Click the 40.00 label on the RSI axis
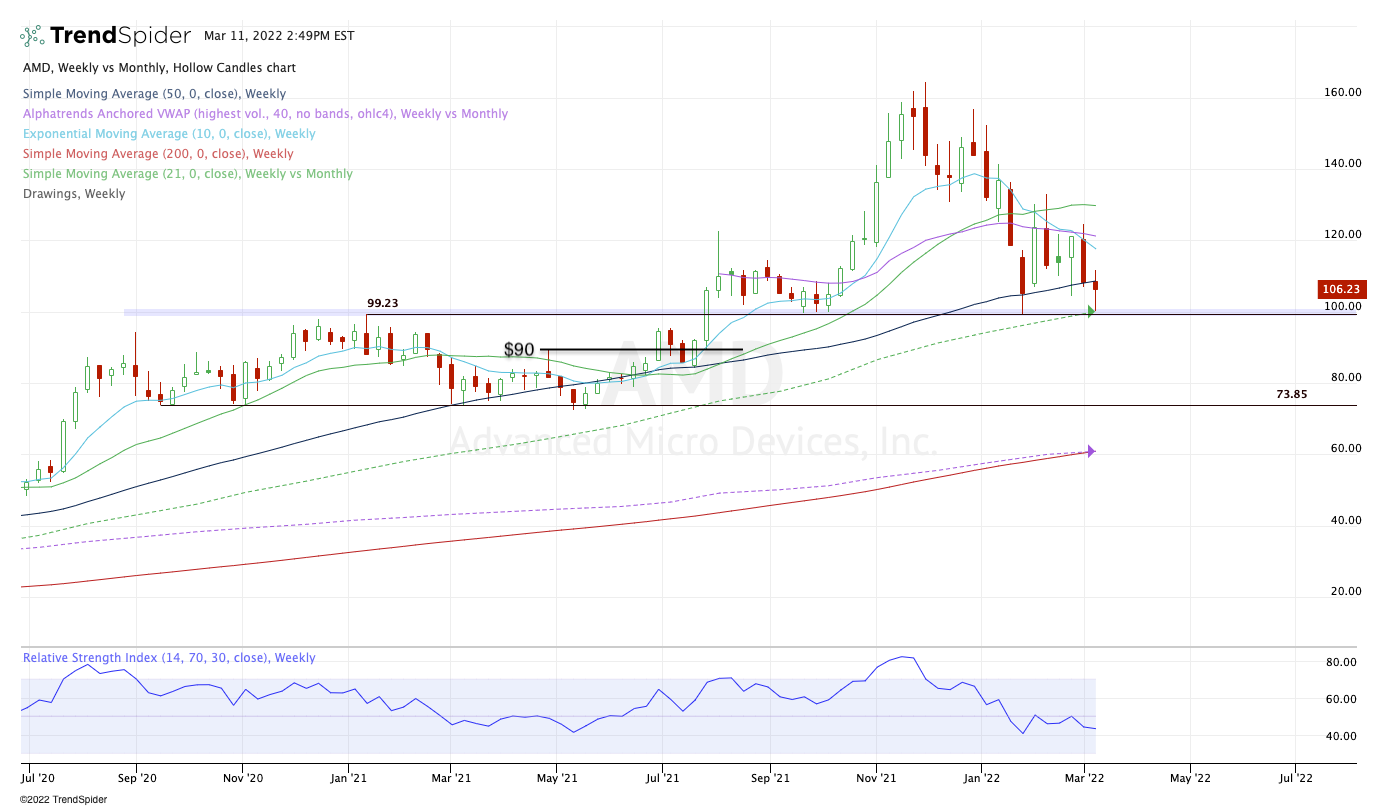The width and height of the screenshot is (1387, 809). point(1342,736)
